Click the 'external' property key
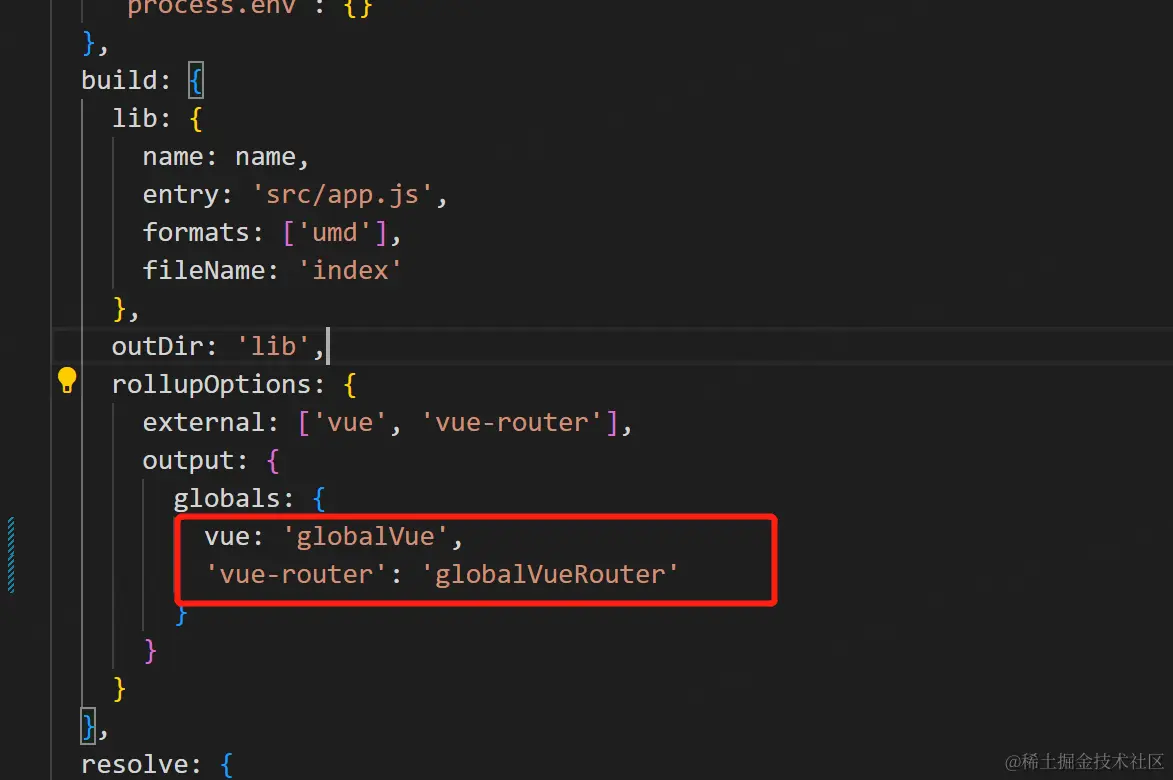The width and height of the screenshot is (1173, 780). point(203,423)
